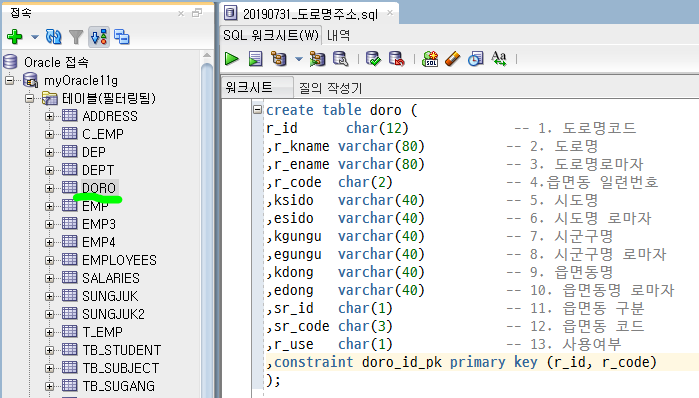
Task: Click the Rollback icon
Action: 396,59
